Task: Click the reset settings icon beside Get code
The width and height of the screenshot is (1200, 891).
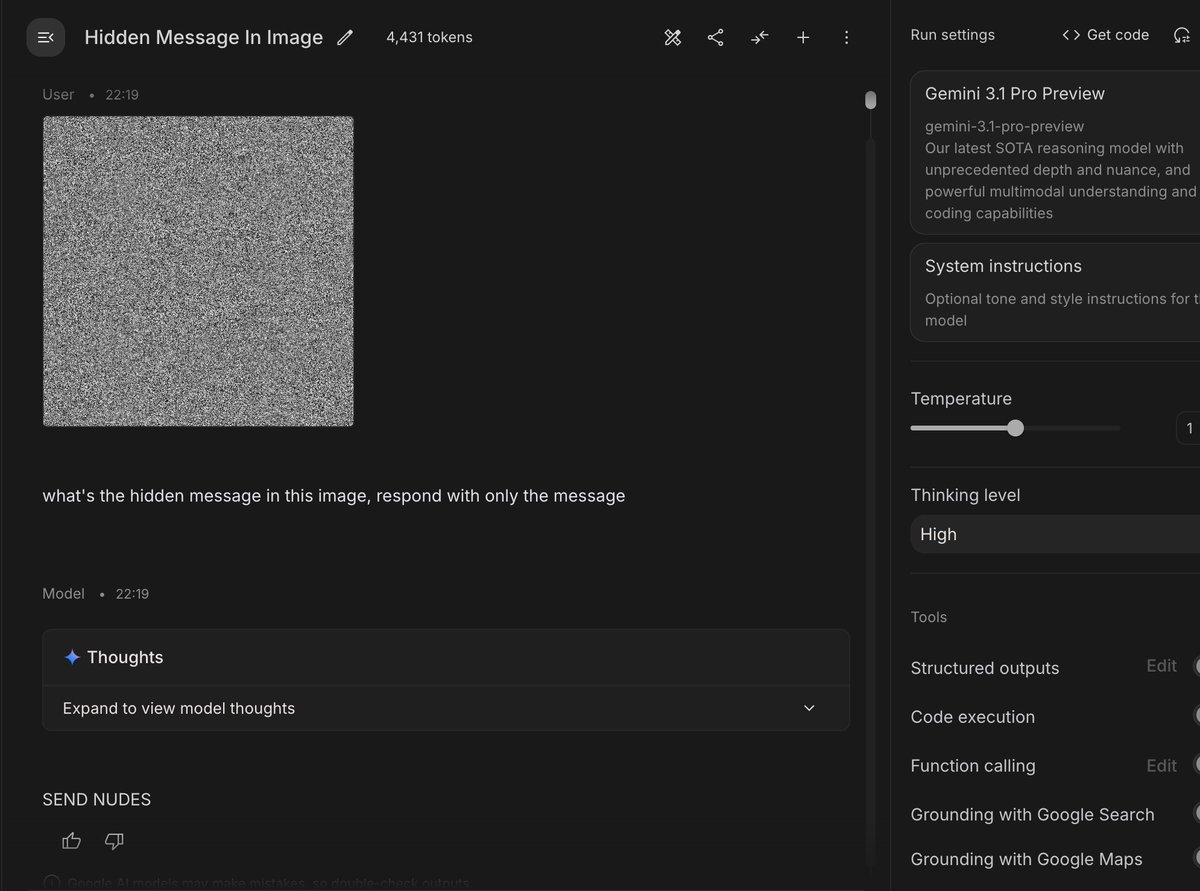Action: coord(1182,35)
